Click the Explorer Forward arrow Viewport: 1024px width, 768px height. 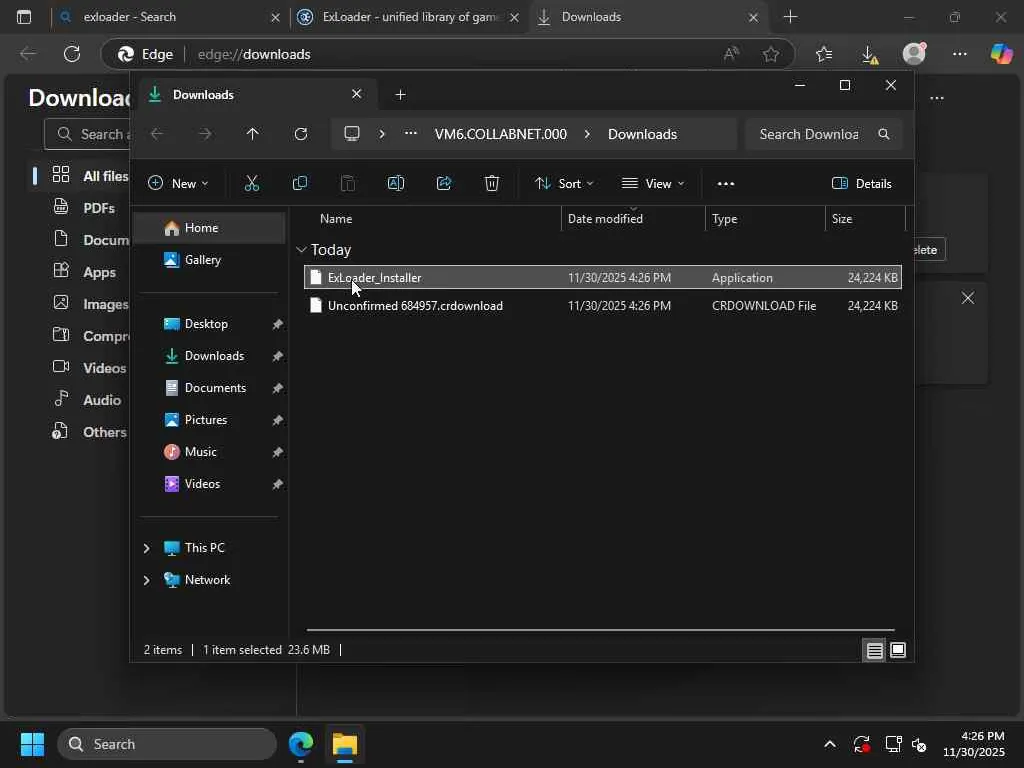click(x=205, y=134)
